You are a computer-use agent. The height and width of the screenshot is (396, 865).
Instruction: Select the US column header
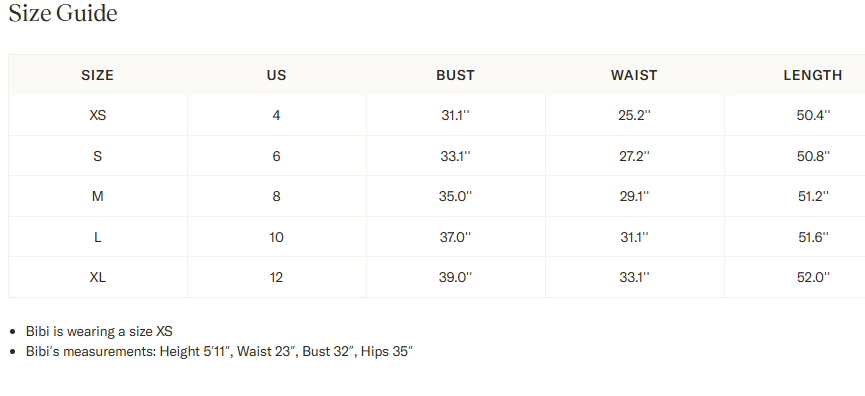pos(276,75)
